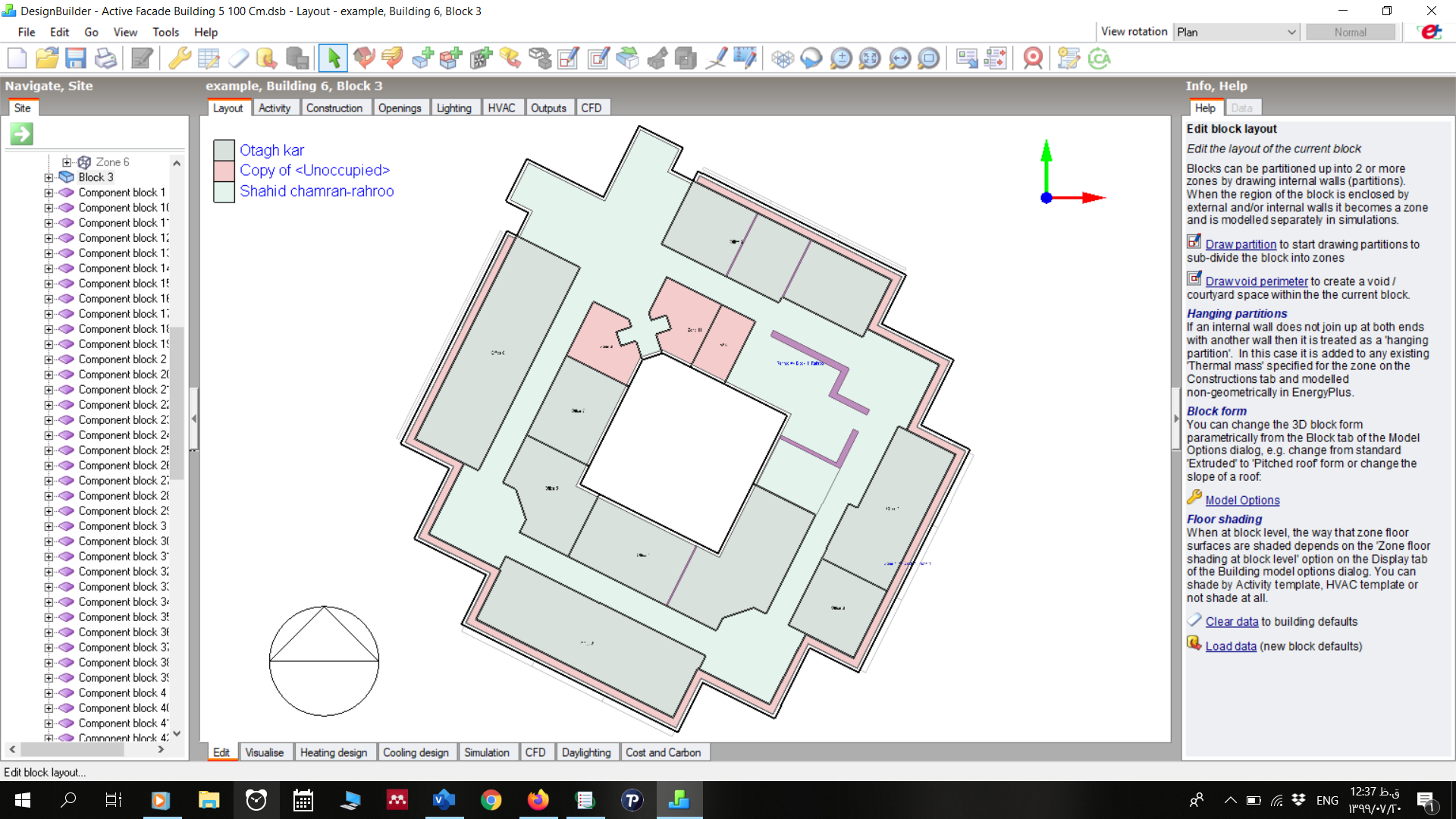Expand the Block 3 tree node
1456x819 pixels.
pos(49,177)
